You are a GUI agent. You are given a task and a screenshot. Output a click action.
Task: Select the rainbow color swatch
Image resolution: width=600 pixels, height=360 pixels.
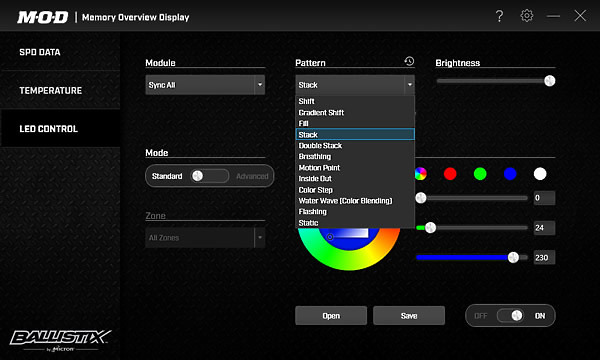pos(421,174)
